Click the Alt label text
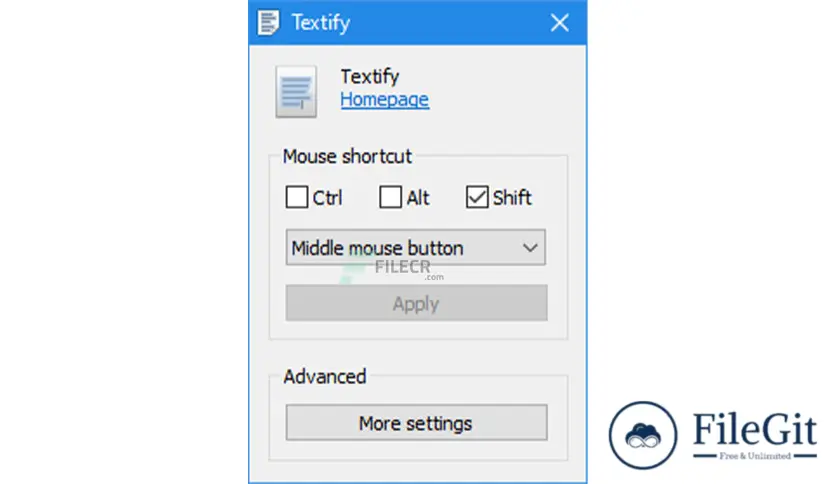Image resolution: width=836 pixels, height=484 pixels. click(x=417, y=198)
